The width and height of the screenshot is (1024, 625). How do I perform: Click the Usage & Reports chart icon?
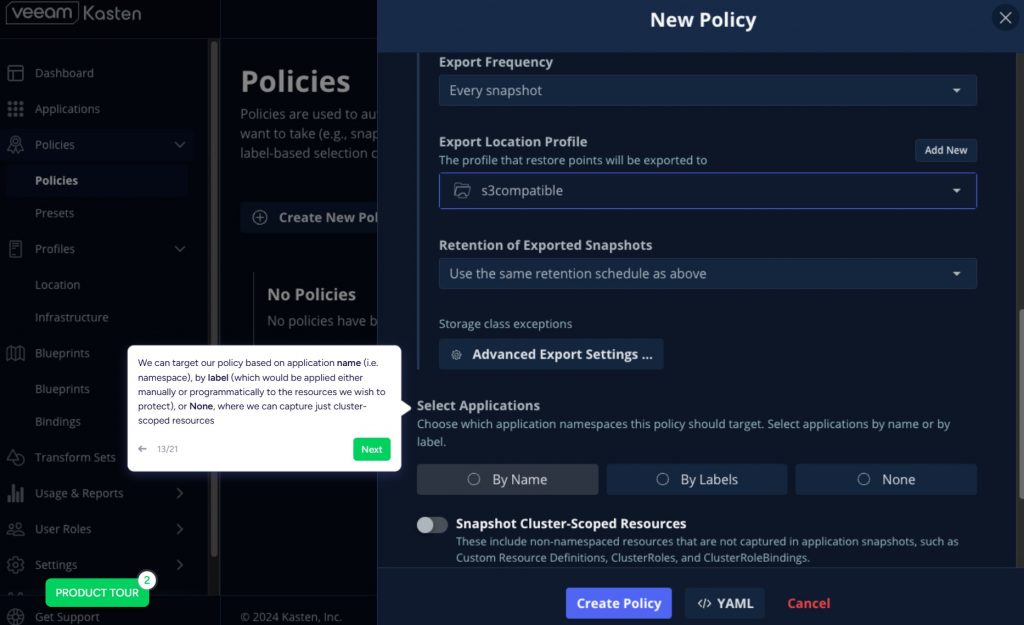click(16, 493)
